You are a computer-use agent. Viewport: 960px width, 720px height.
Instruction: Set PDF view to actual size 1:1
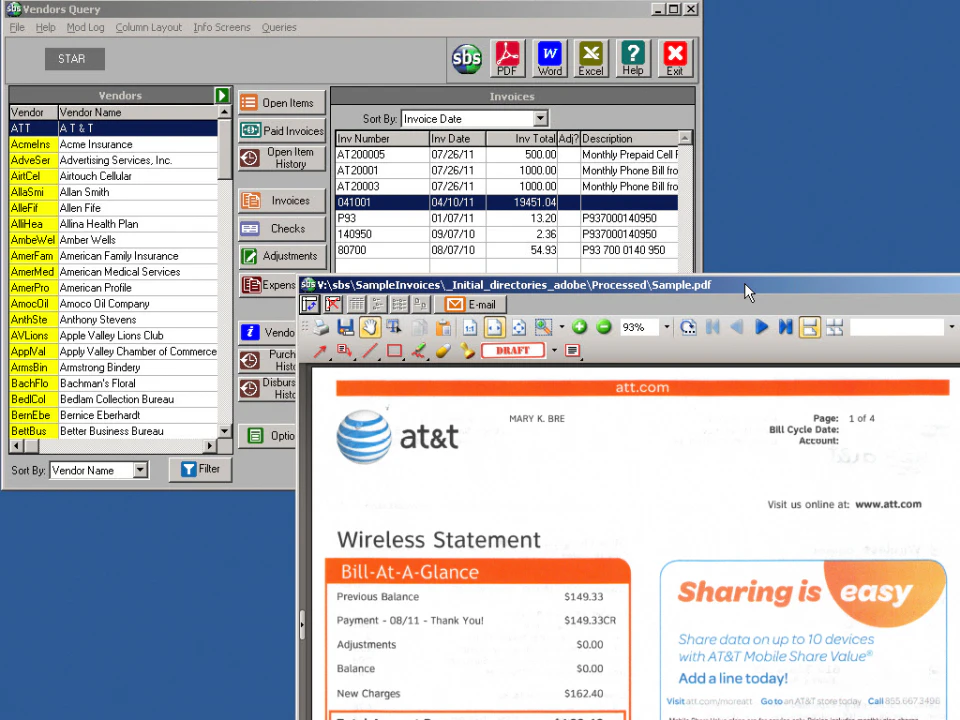pos(470,328)
